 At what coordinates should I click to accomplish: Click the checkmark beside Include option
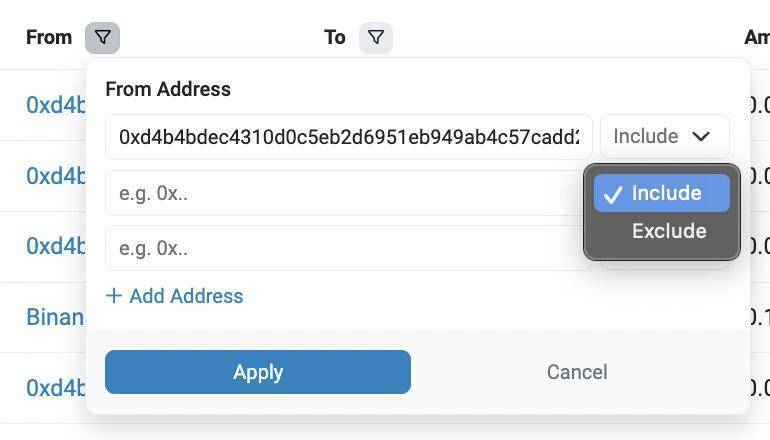613,194
